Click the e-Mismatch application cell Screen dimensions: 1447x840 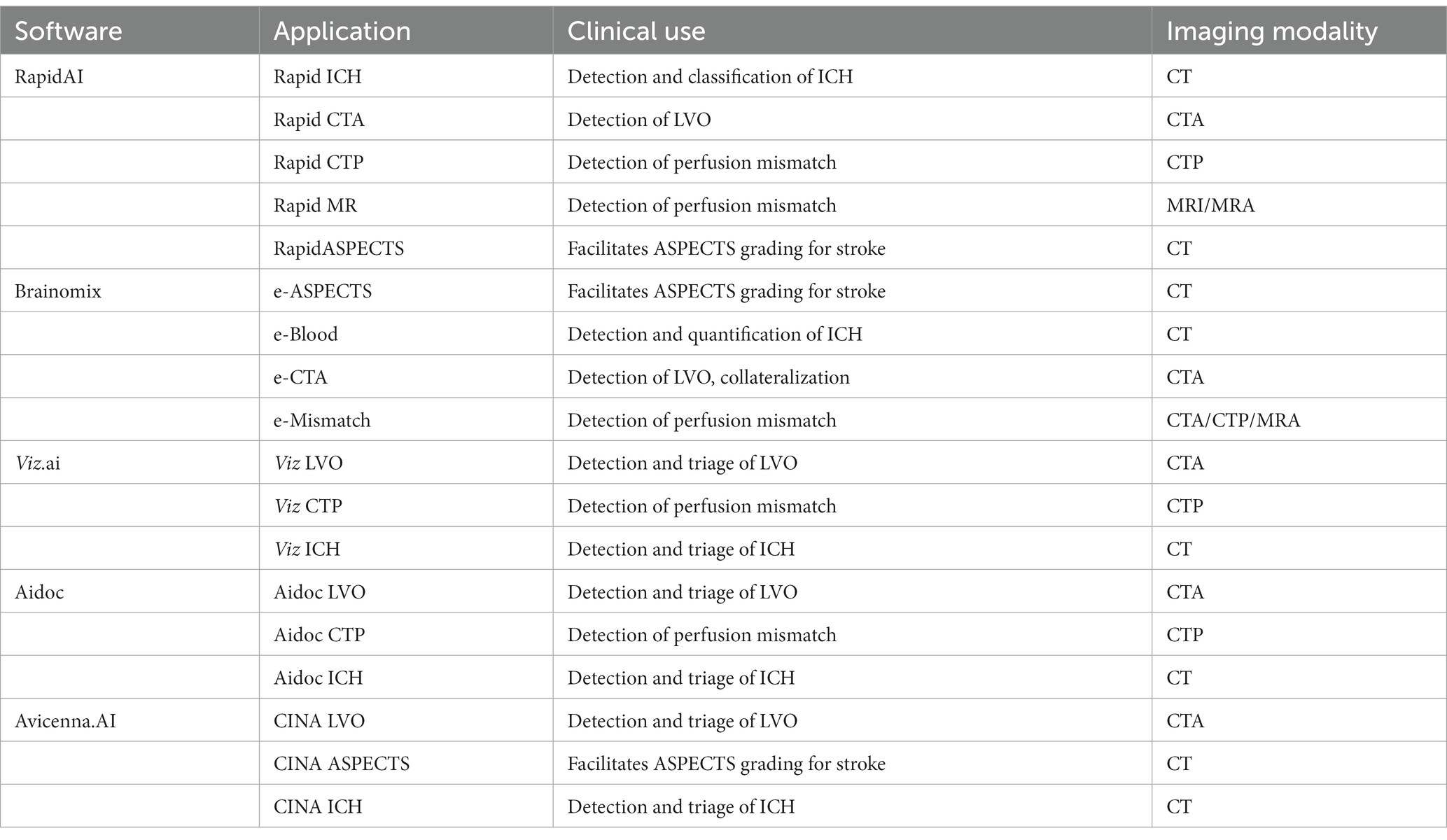coord(406,420)
